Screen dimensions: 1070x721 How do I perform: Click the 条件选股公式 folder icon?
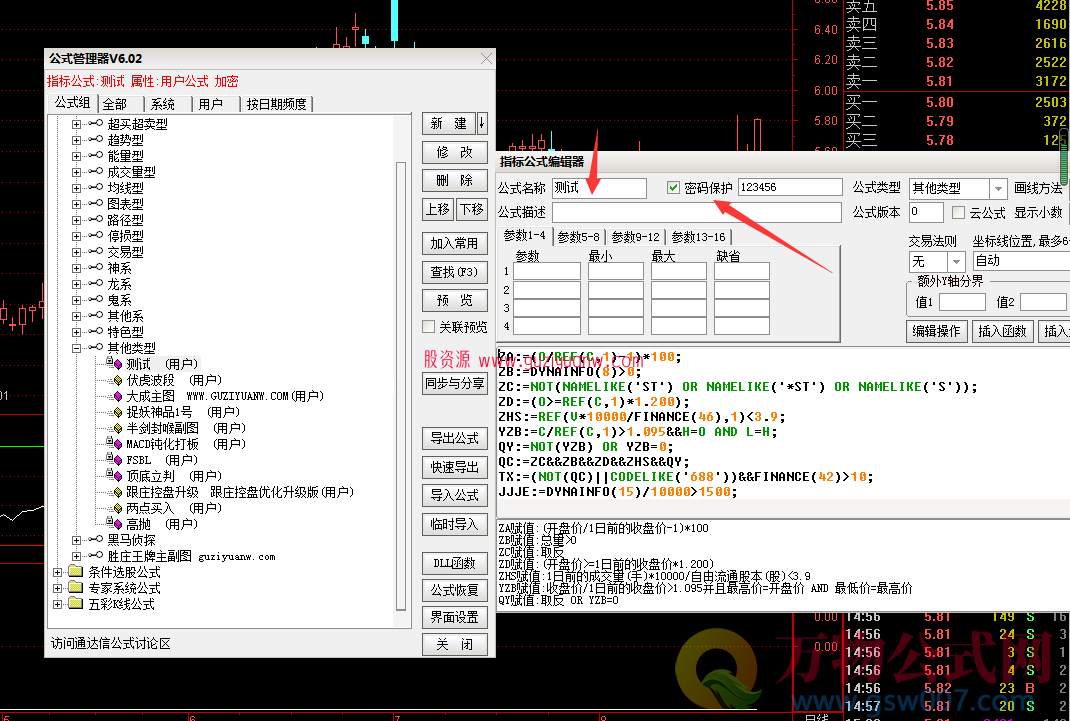click(75, 572)
